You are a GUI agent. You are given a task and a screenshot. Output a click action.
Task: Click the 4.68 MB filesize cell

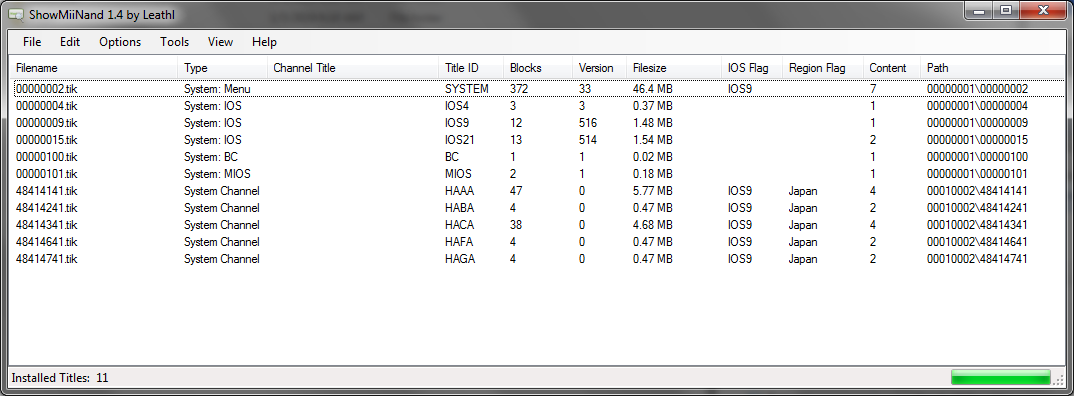[x=653, y=225]
